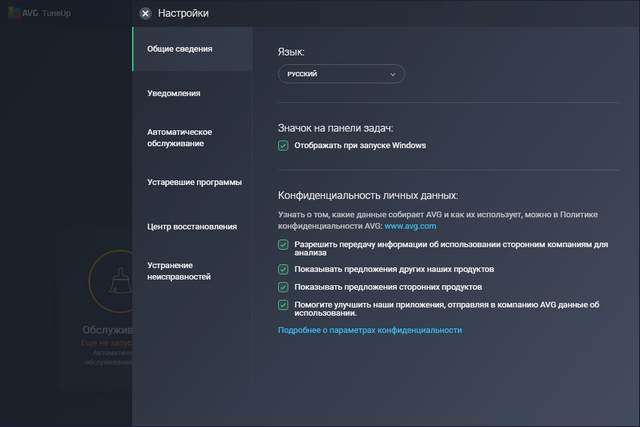Screen dimensions: 640x427
Task: Close the Настройки settings panel
Action: click(146, 14)
